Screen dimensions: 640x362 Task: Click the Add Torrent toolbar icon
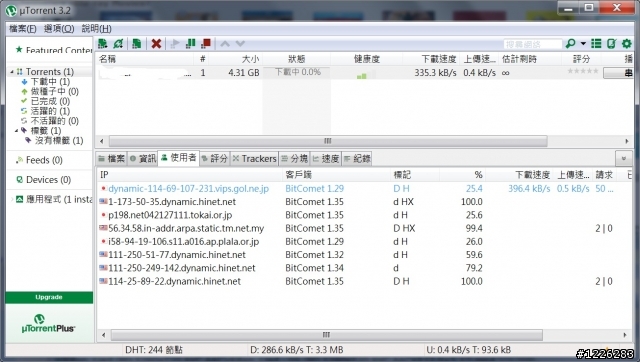click(102, 43)
